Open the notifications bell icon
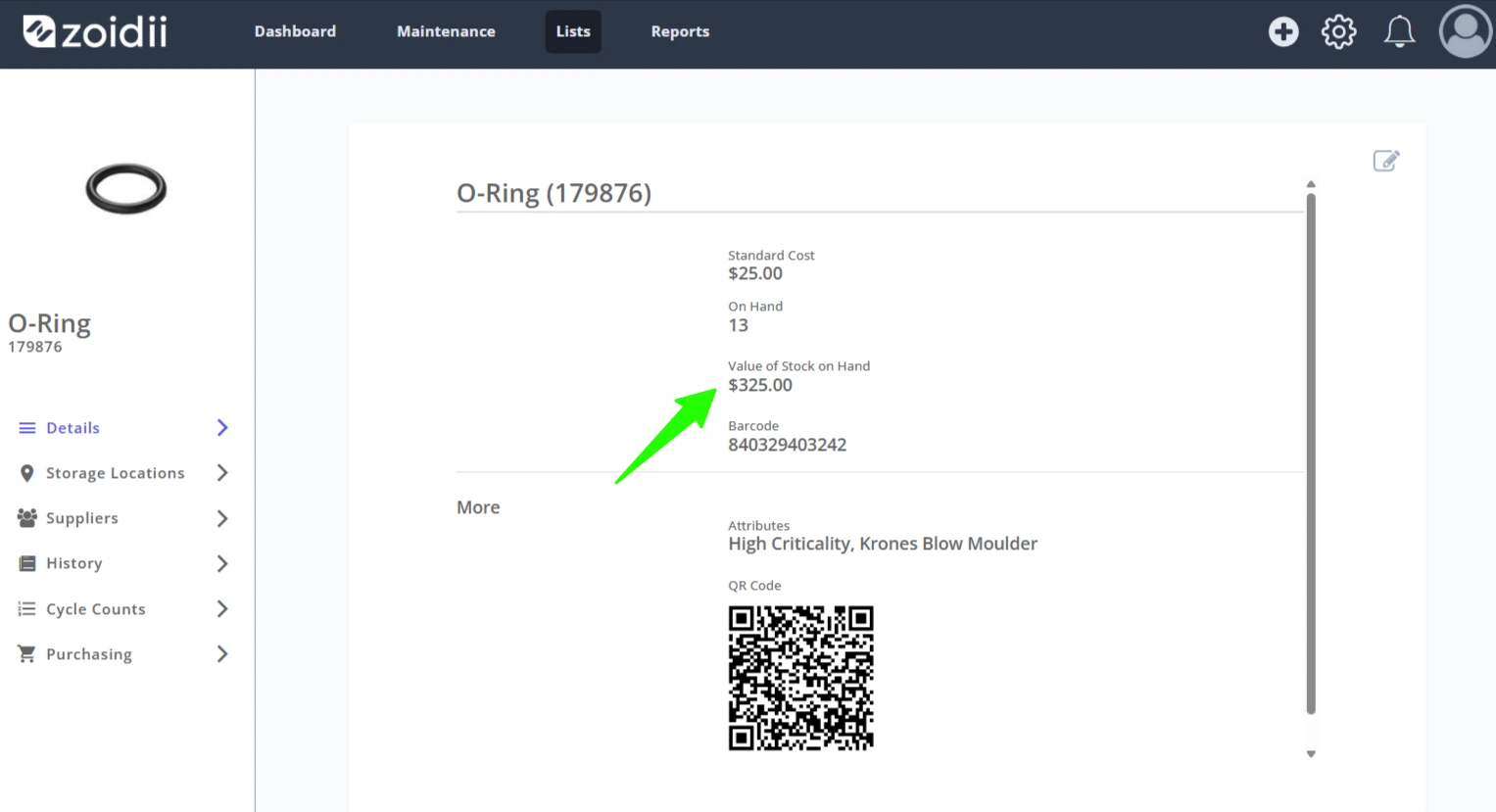Image resolution: width=1496 pixels, height=812 pixels. pos(1399,31)
